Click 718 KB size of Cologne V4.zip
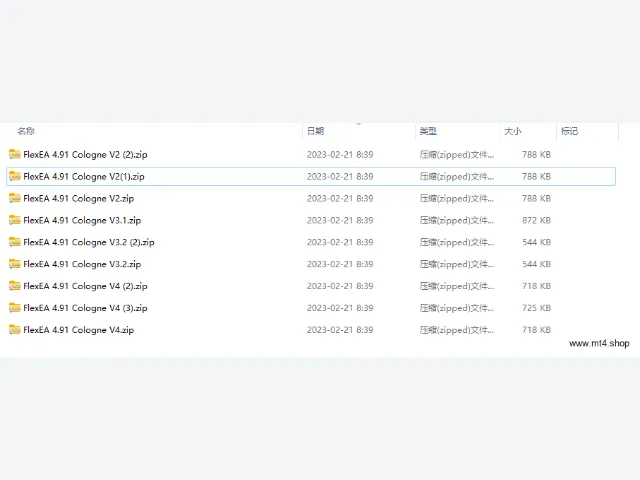 coord(536,330)
